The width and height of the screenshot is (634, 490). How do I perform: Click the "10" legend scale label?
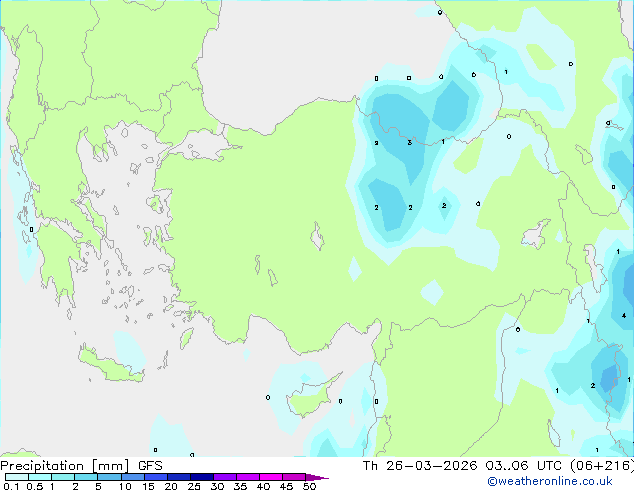(125, 486)
